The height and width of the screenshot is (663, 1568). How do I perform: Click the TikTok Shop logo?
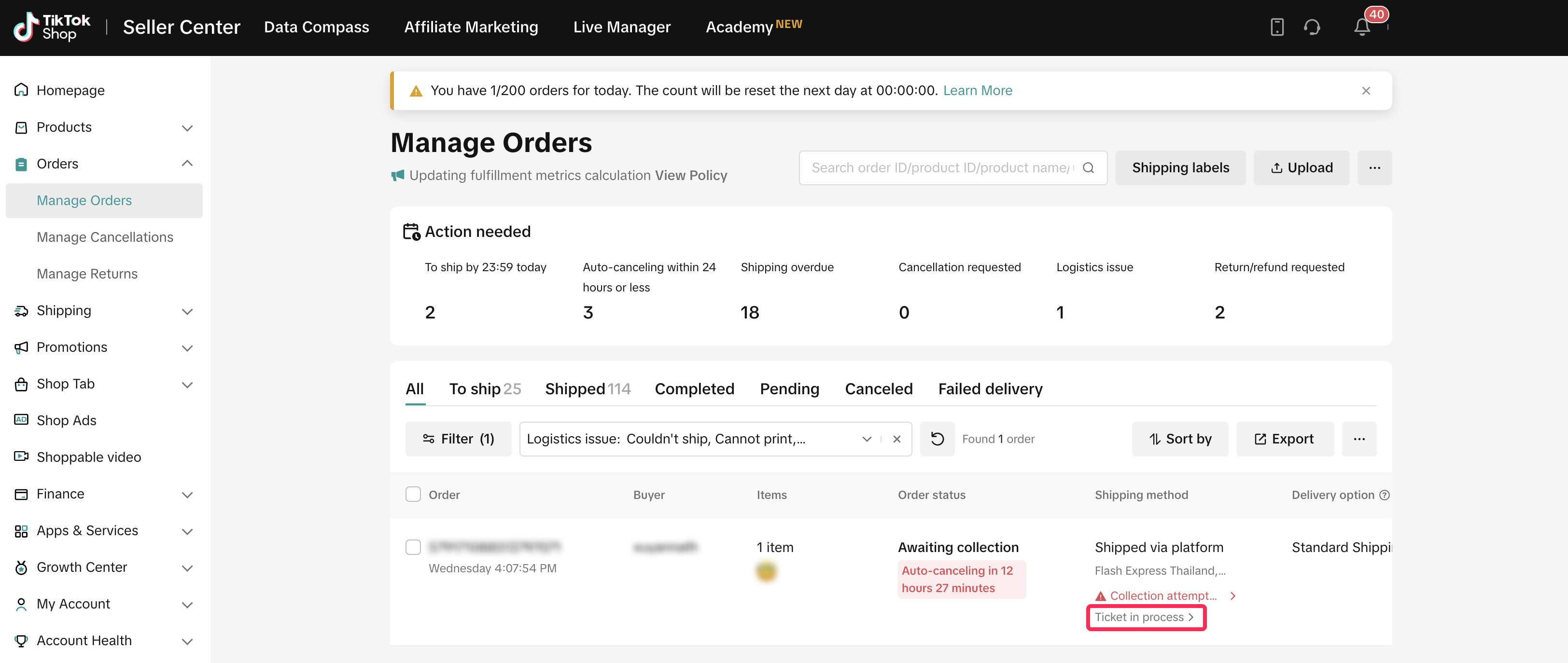(x=52, y=28)
